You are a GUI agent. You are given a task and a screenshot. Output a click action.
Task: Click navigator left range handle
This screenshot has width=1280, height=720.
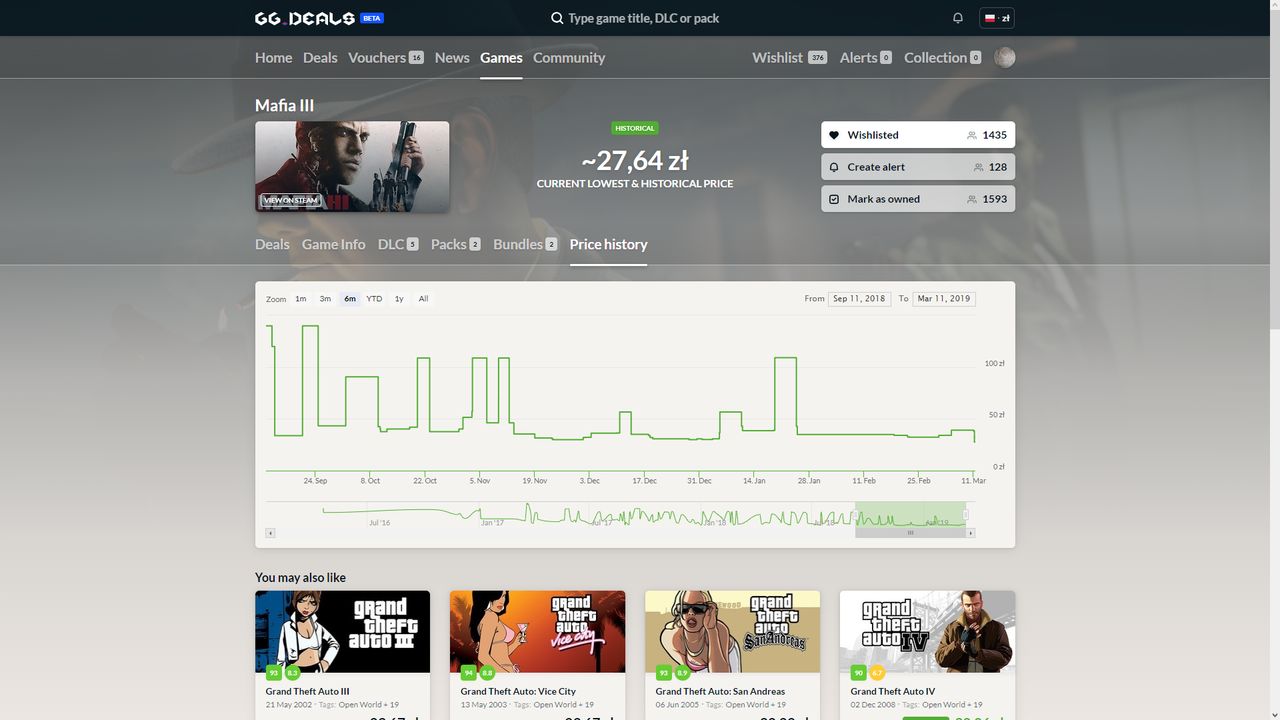tap(856, 515)
